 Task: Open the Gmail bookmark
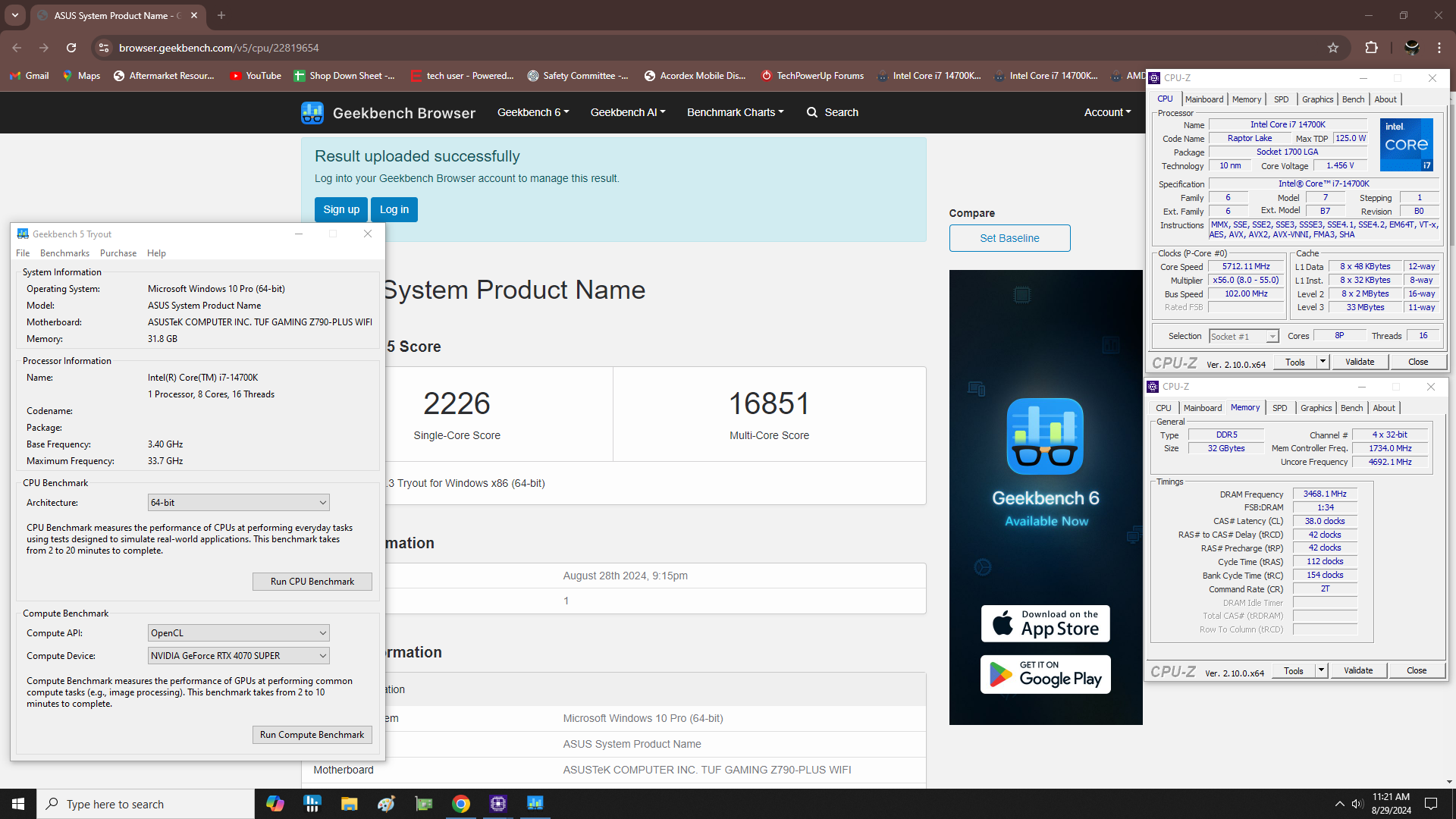click(30, 76)
